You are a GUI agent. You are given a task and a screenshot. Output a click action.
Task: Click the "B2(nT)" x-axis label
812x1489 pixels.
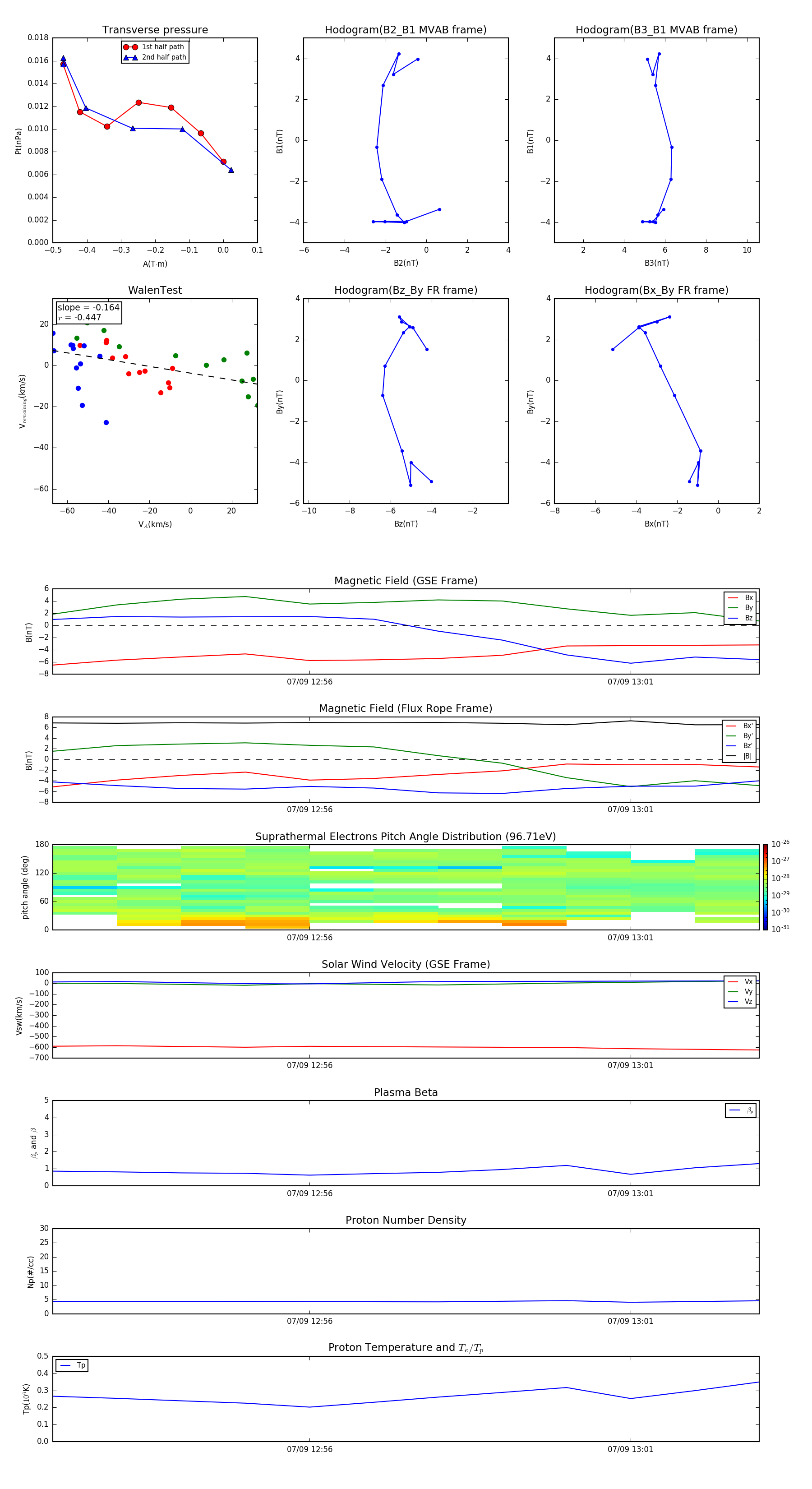click(406, 264)
